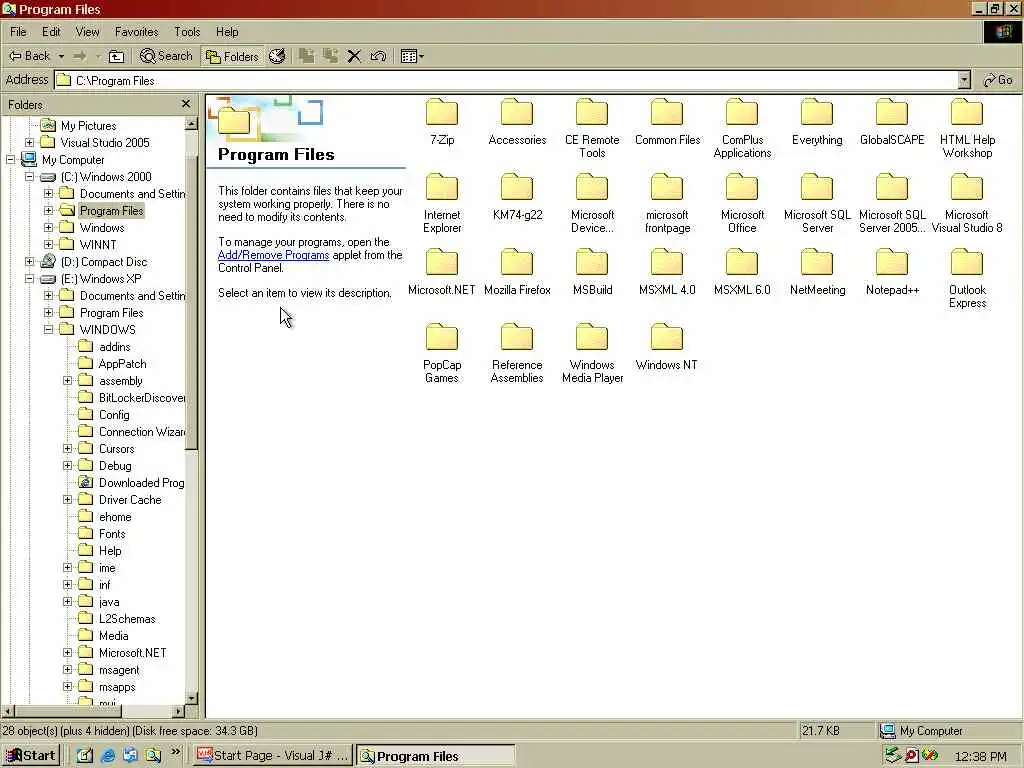Open the Favorites menu
Image resolution: width=1024 pixels, height=768 pixels.
(136, 31)
